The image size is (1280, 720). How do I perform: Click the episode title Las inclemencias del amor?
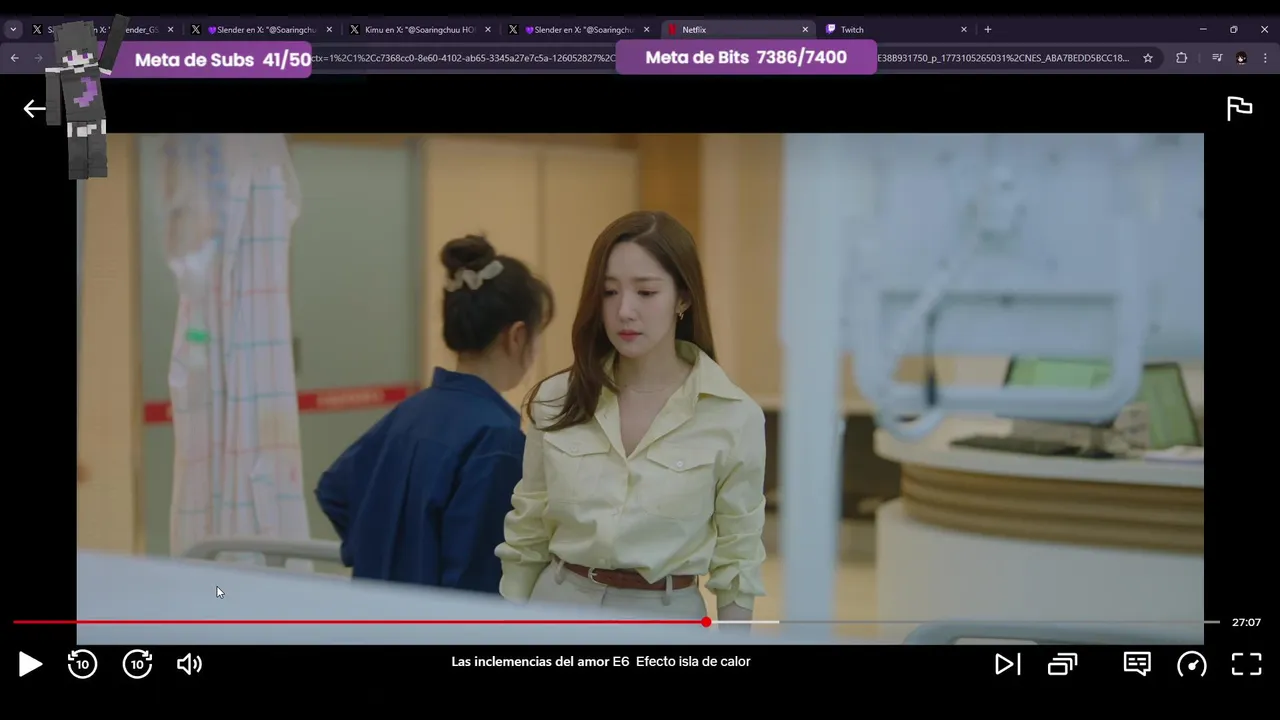pyautogui.click(x=530, y=662)
